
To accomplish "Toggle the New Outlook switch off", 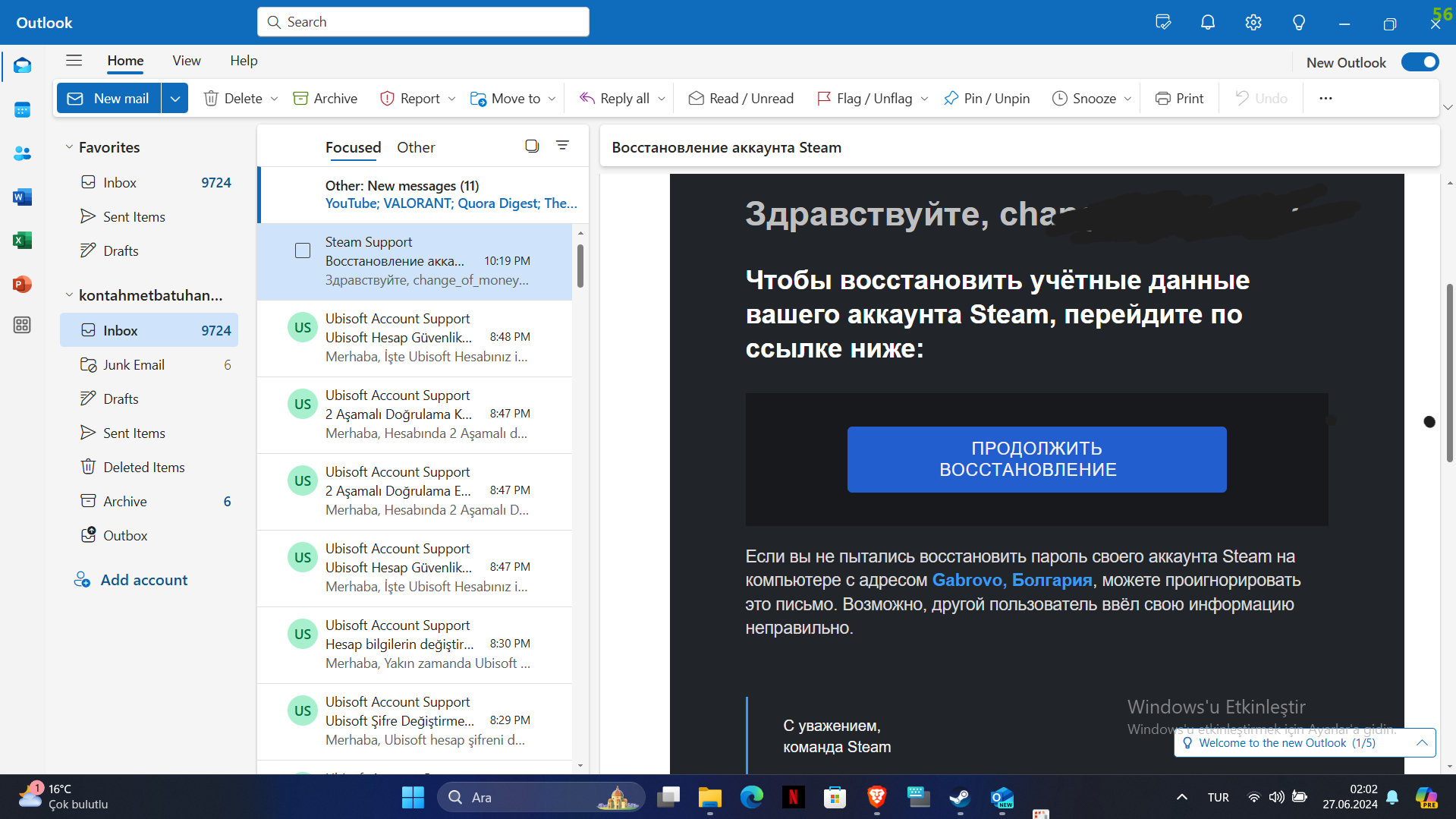I will tap(1420, 62).
